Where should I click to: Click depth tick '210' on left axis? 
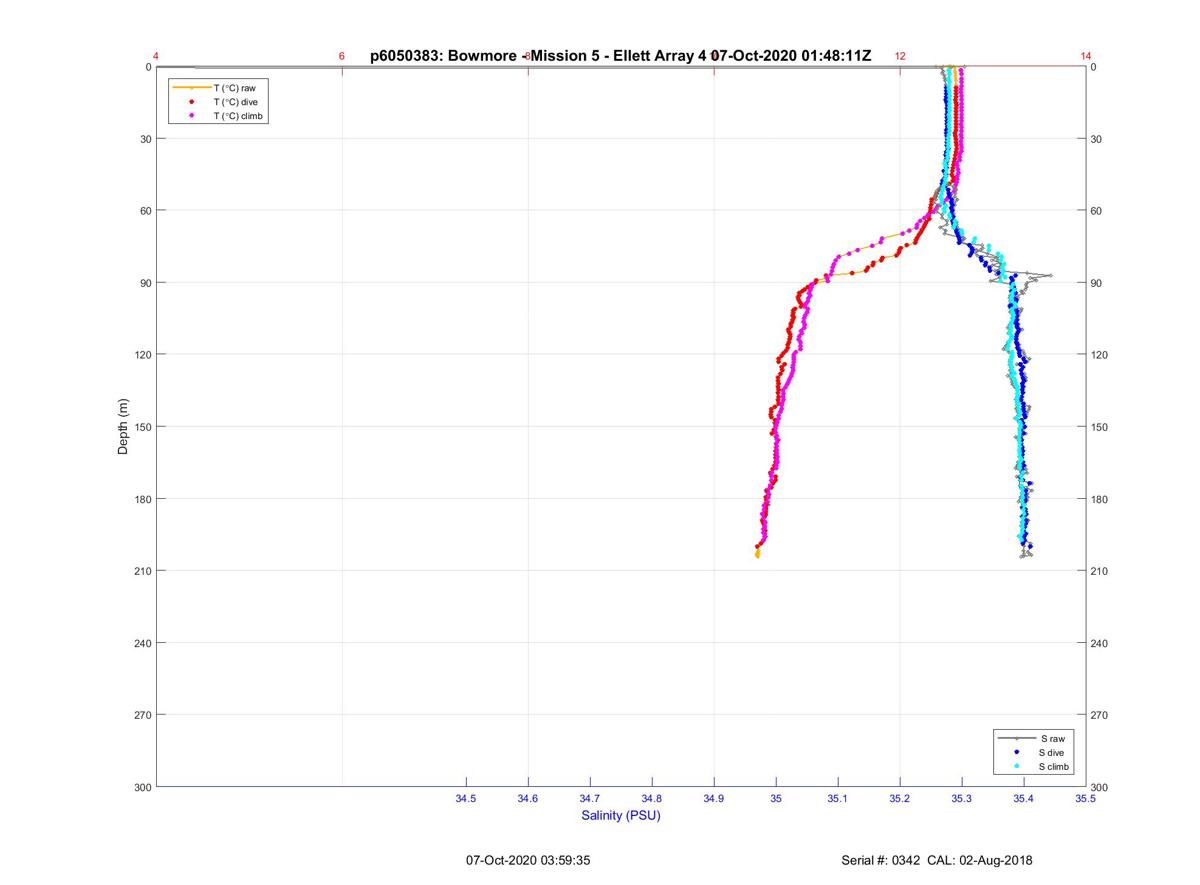point(142,571)
